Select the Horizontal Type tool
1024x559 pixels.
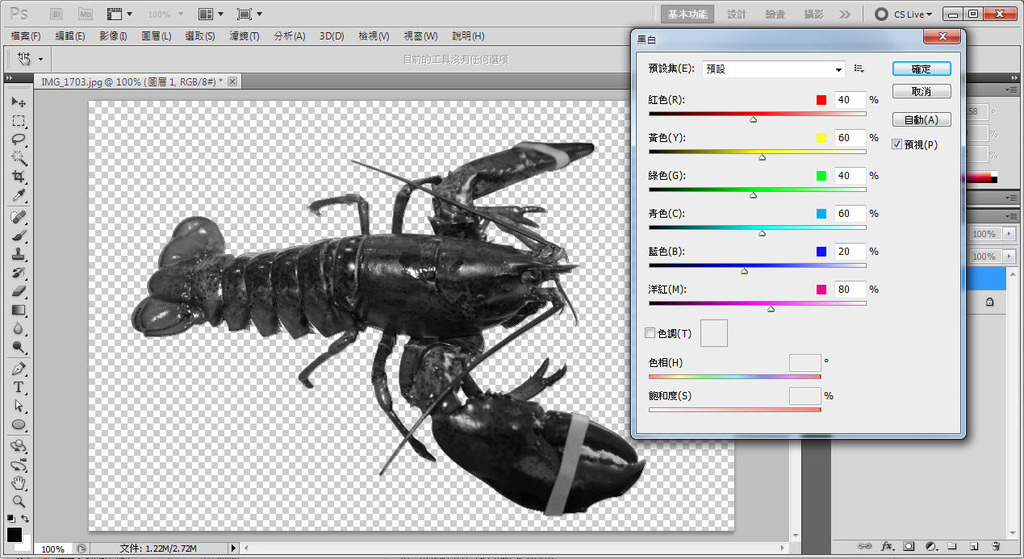[x=18, y=387]
